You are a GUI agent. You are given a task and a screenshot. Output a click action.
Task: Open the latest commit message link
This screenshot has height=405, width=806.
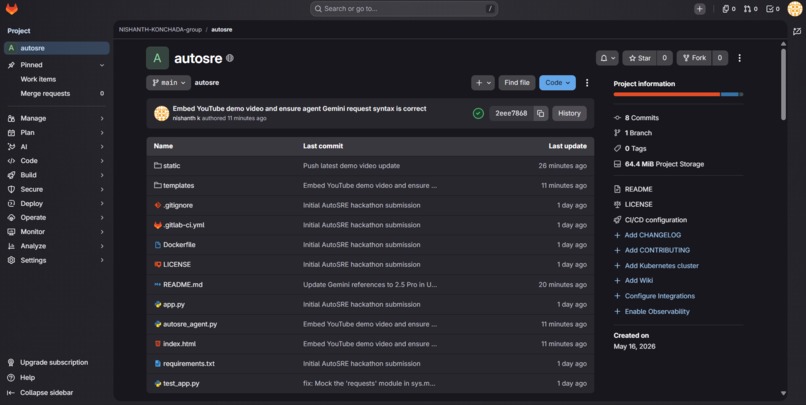299,108
